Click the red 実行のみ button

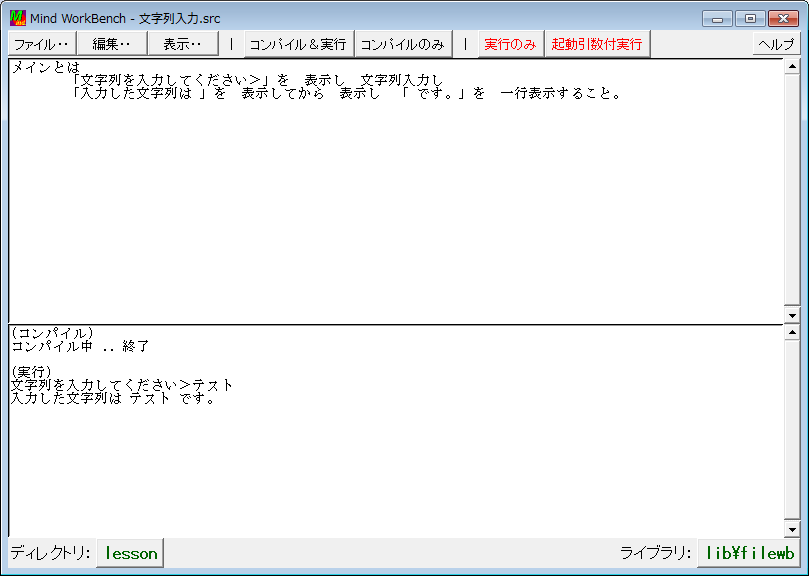pos(511,44)
